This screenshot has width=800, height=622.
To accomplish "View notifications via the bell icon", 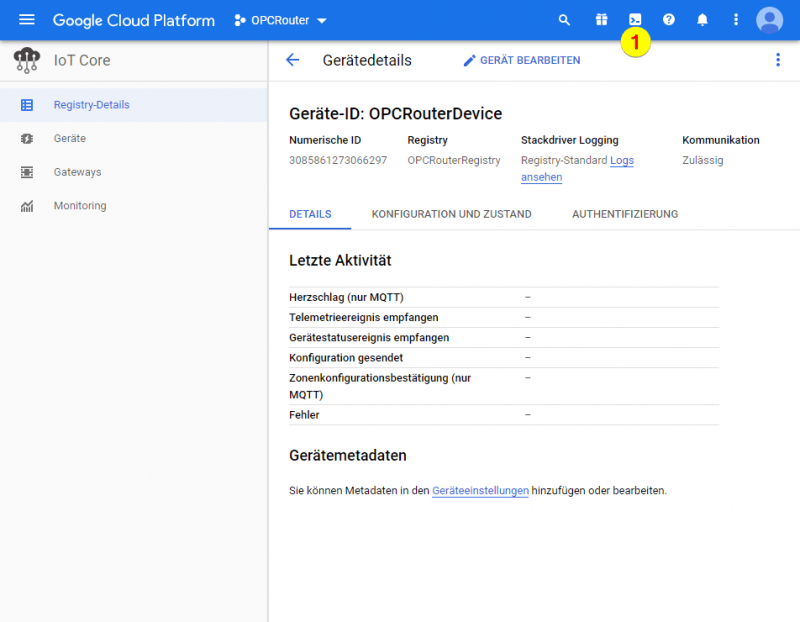I will (x=702, y=19).
